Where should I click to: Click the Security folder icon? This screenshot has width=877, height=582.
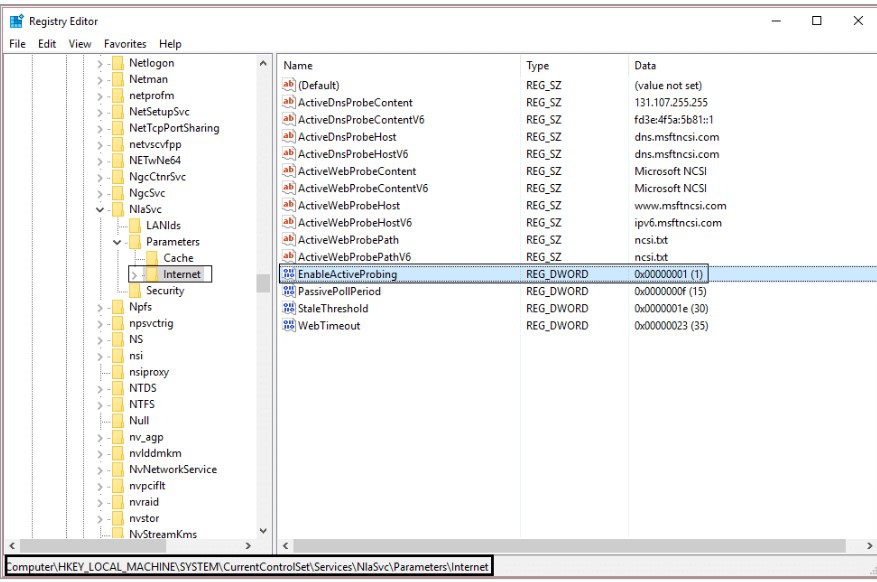(x=135, y=291)
